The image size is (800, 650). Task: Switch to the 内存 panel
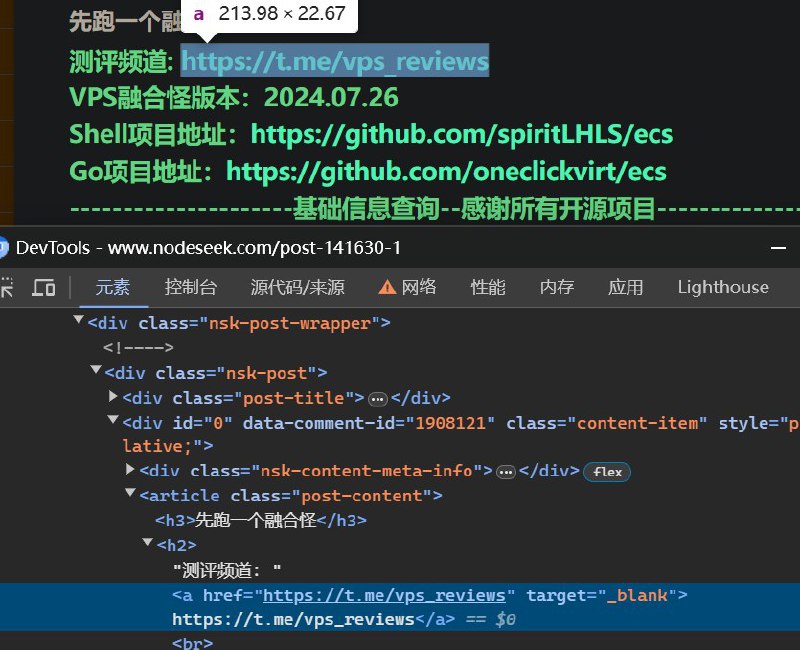tap(555, 287)
